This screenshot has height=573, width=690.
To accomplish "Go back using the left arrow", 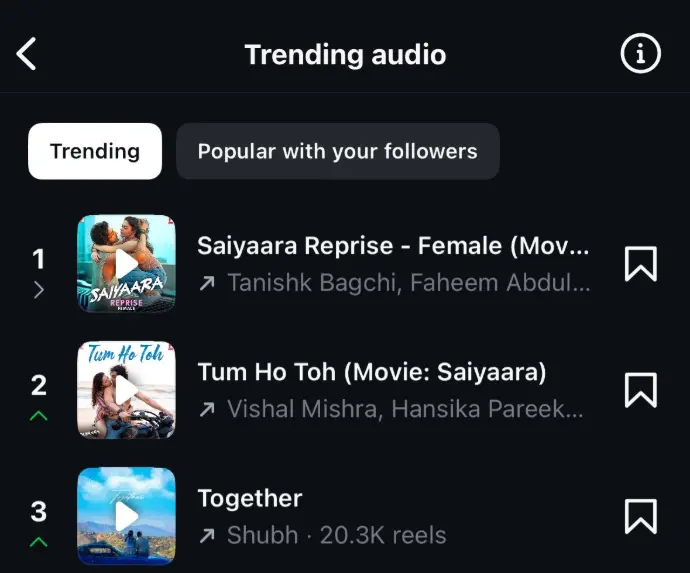I will 26,54.
